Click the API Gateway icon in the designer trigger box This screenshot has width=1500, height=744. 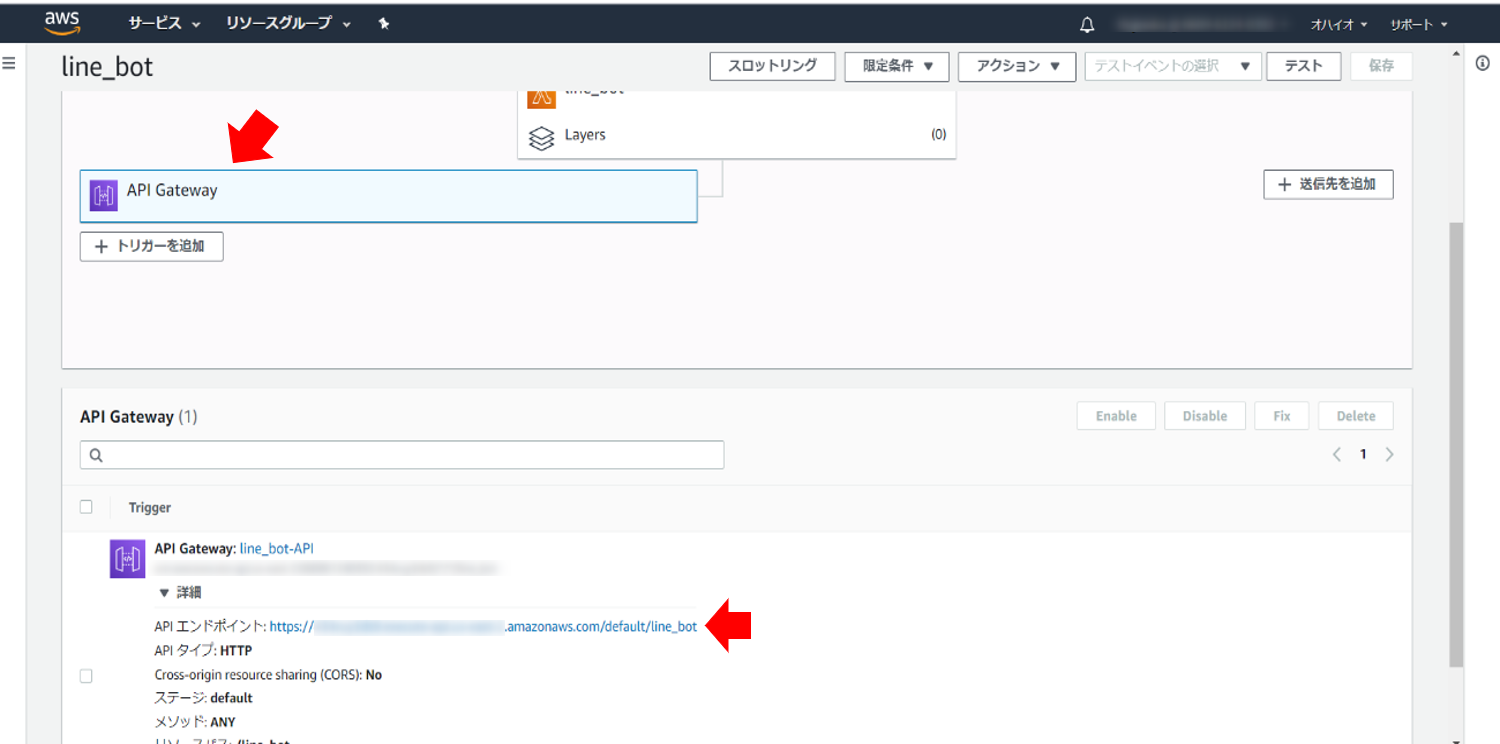(x=104, y=195)
